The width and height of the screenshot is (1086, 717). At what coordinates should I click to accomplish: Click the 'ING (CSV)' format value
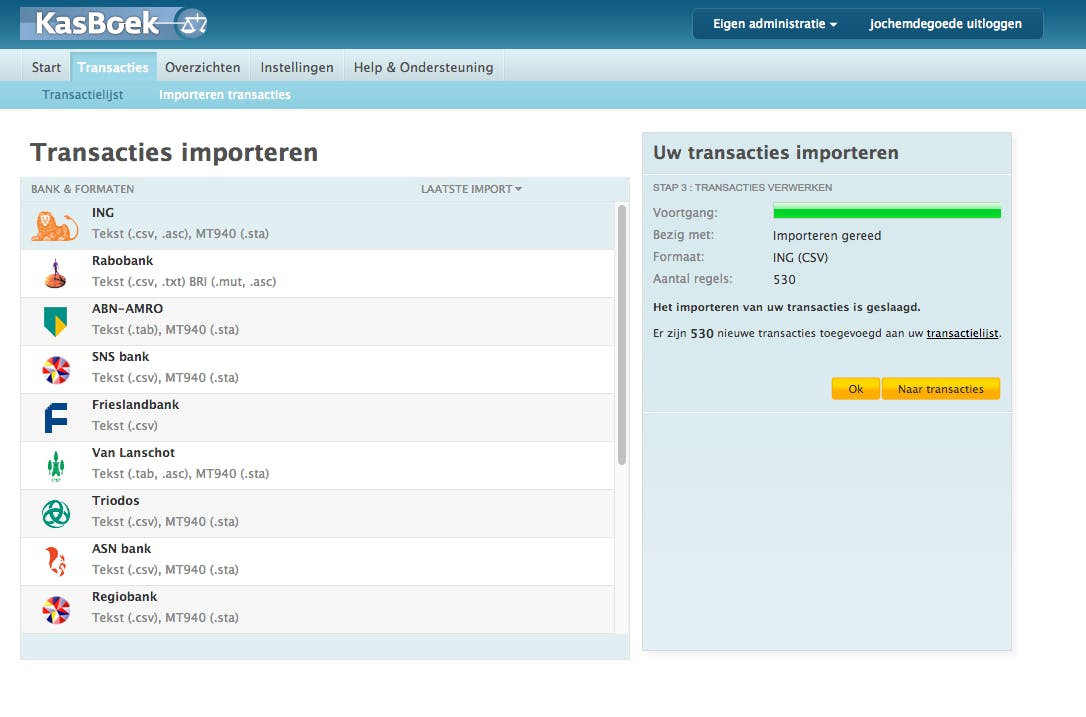coord(801,258)
